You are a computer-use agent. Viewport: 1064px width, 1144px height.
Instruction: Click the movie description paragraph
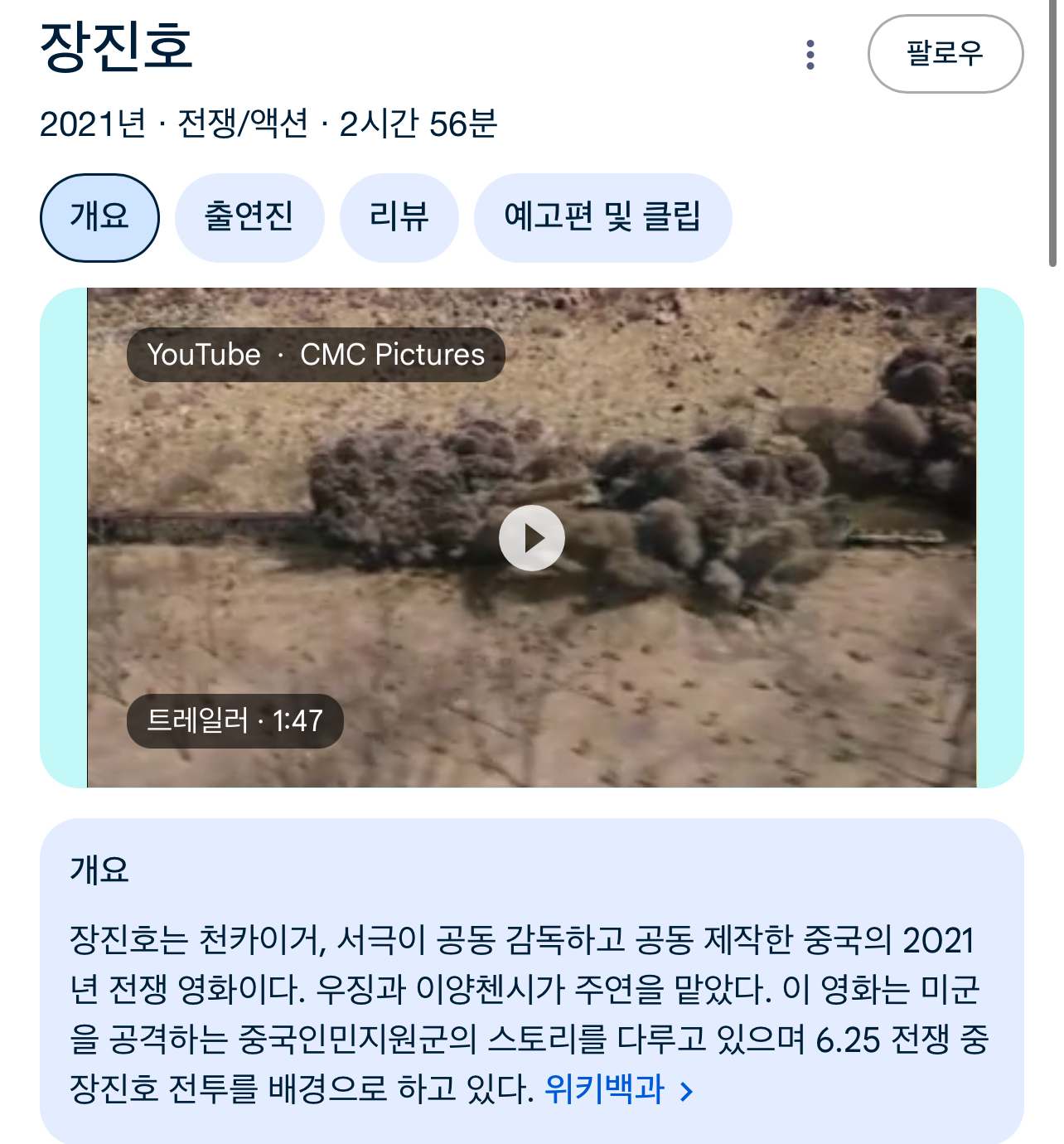point(530,1015)
